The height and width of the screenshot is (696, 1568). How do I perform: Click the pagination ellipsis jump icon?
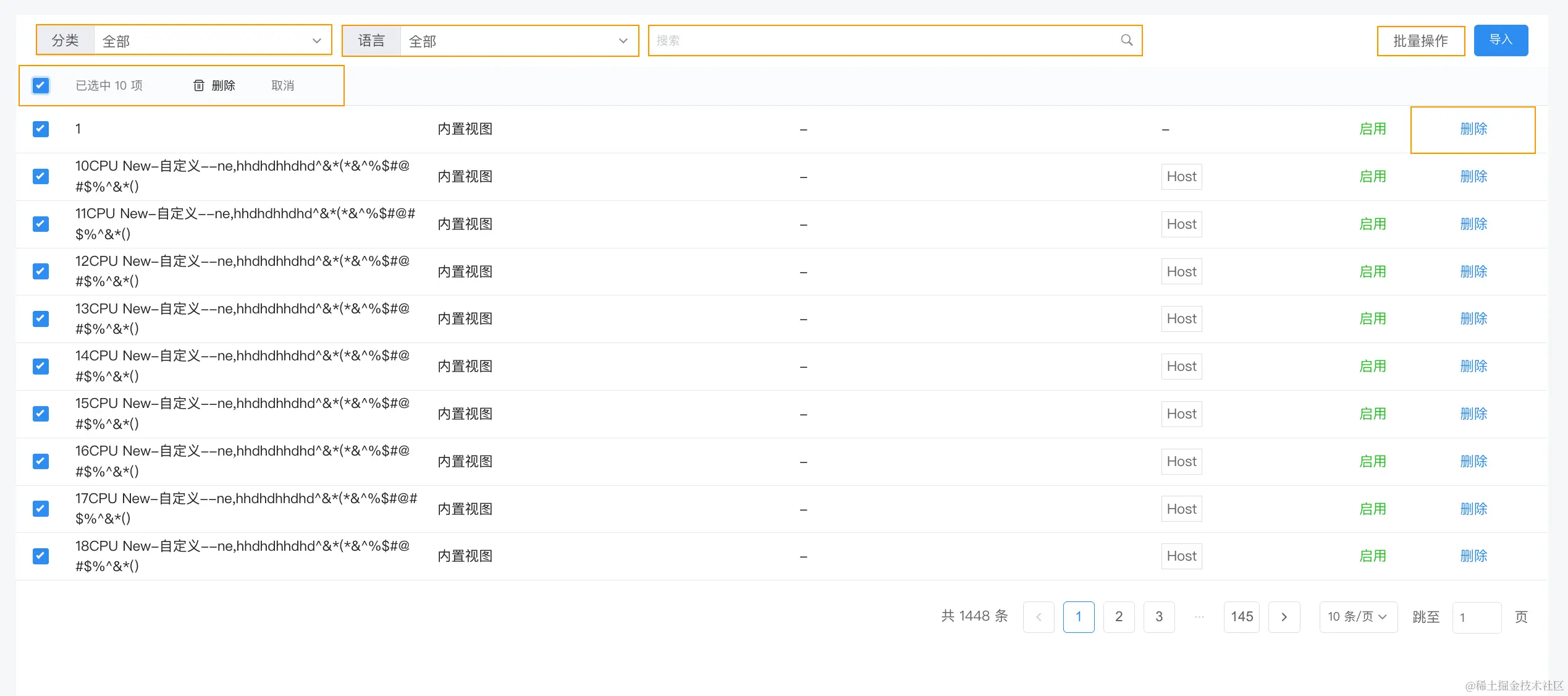click(1199, 617)
